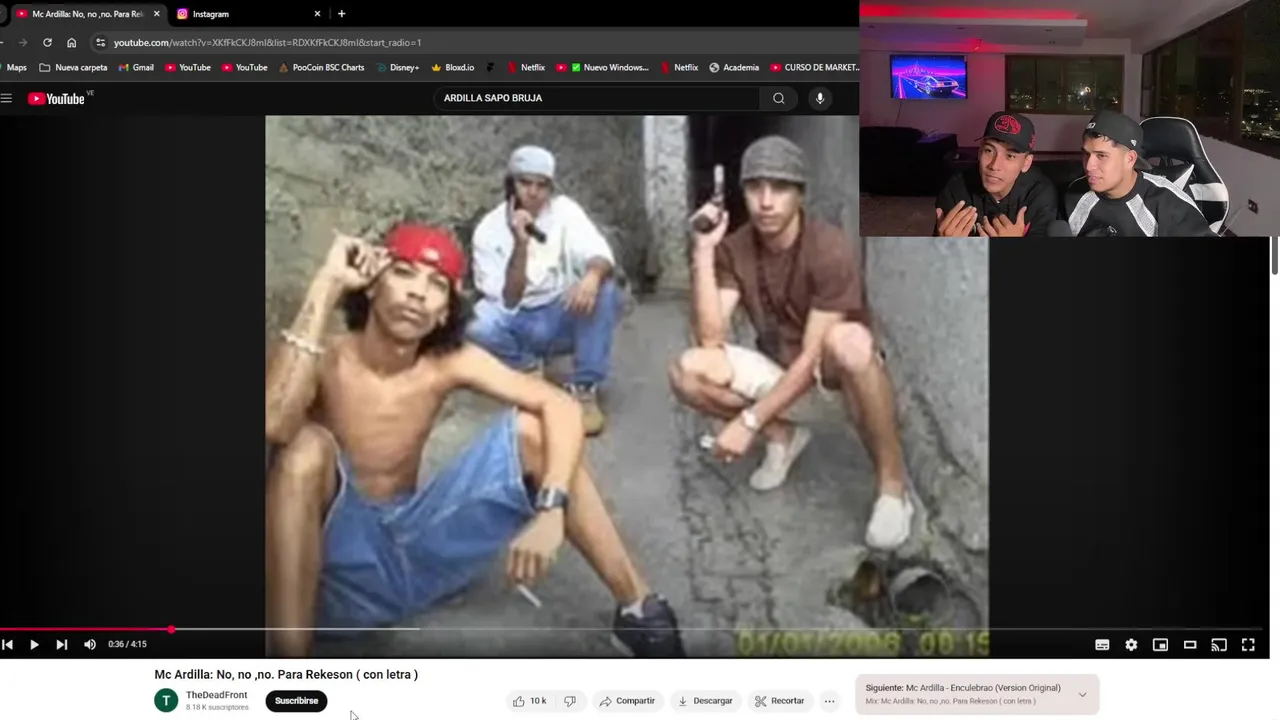Open the Maps bookmark
This screenshot has height=720, width=1280.
(14, 68)
